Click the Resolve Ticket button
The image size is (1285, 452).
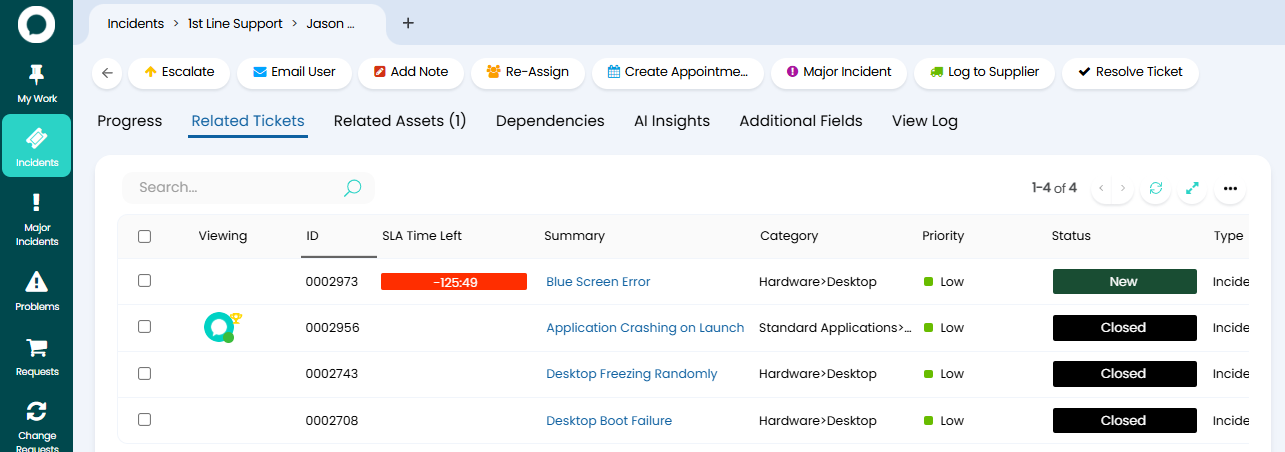click(x=1130, y=72)
